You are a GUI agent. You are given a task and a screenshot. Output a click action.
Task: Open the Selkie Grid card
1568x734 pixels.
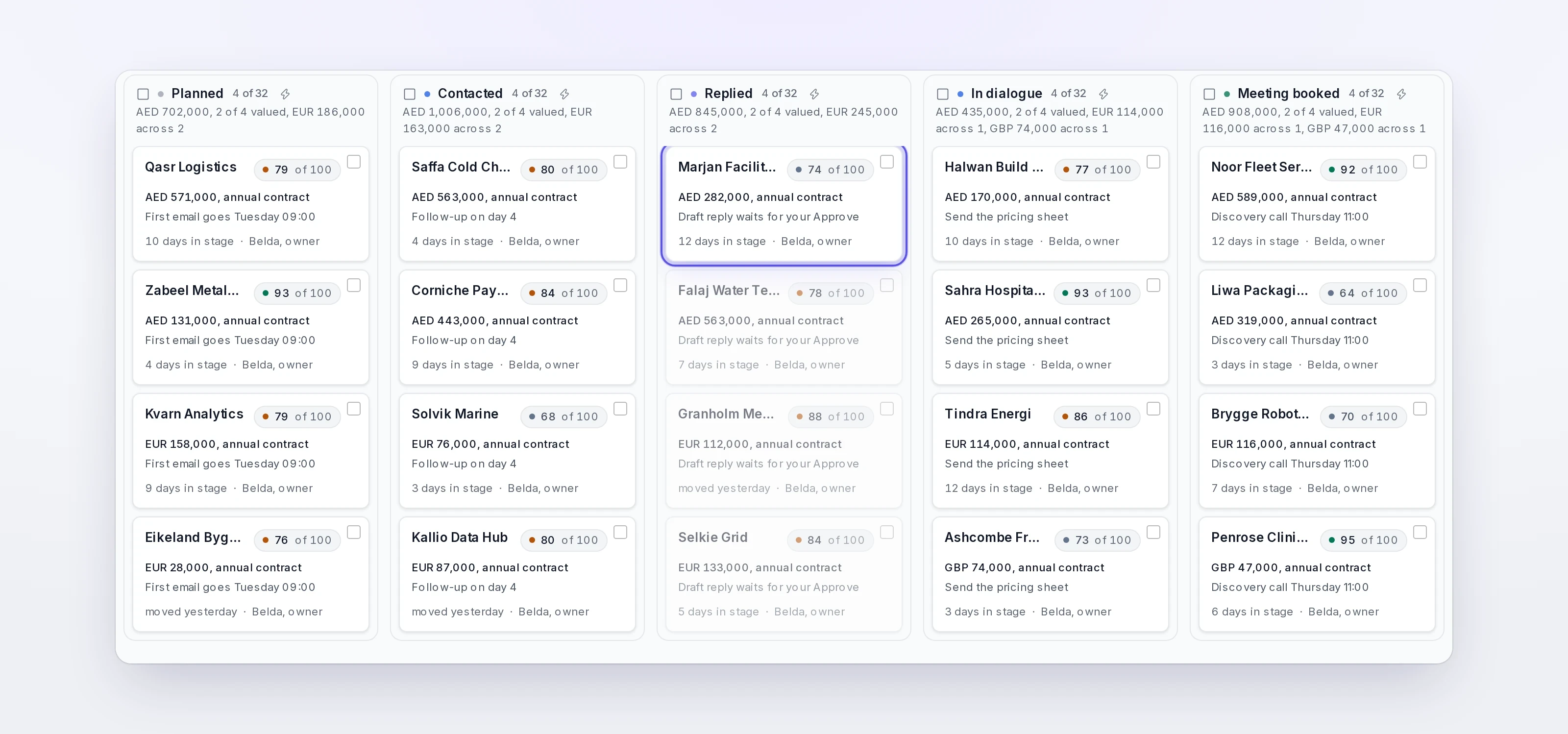tap(784, 575)
